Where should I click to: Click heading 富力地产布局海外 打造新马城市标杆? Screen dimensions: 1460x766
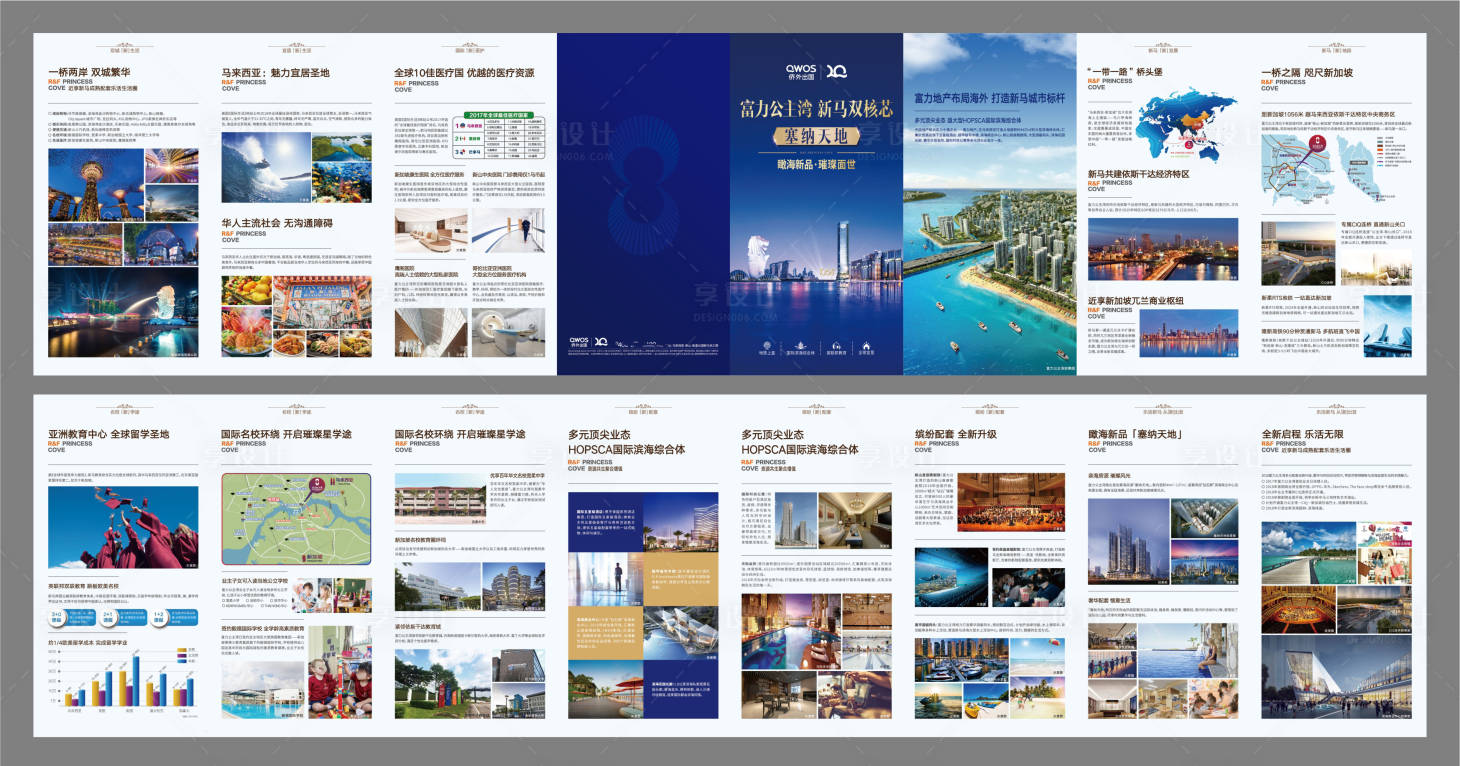[990, 98]
